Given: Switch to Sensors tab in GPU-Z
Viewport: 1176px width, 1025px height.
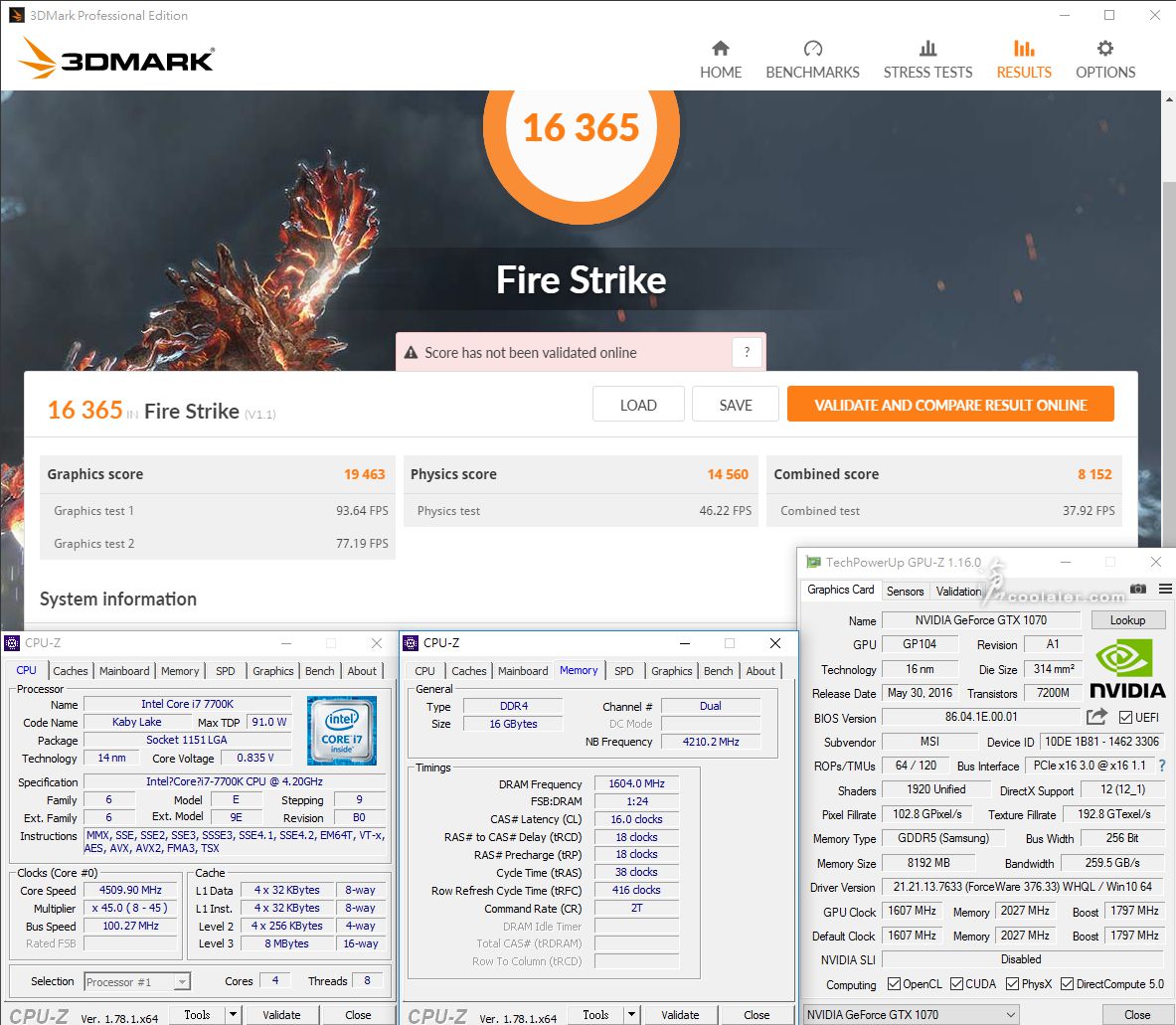Looking at the screenshot, I should (x=906, y=591).
